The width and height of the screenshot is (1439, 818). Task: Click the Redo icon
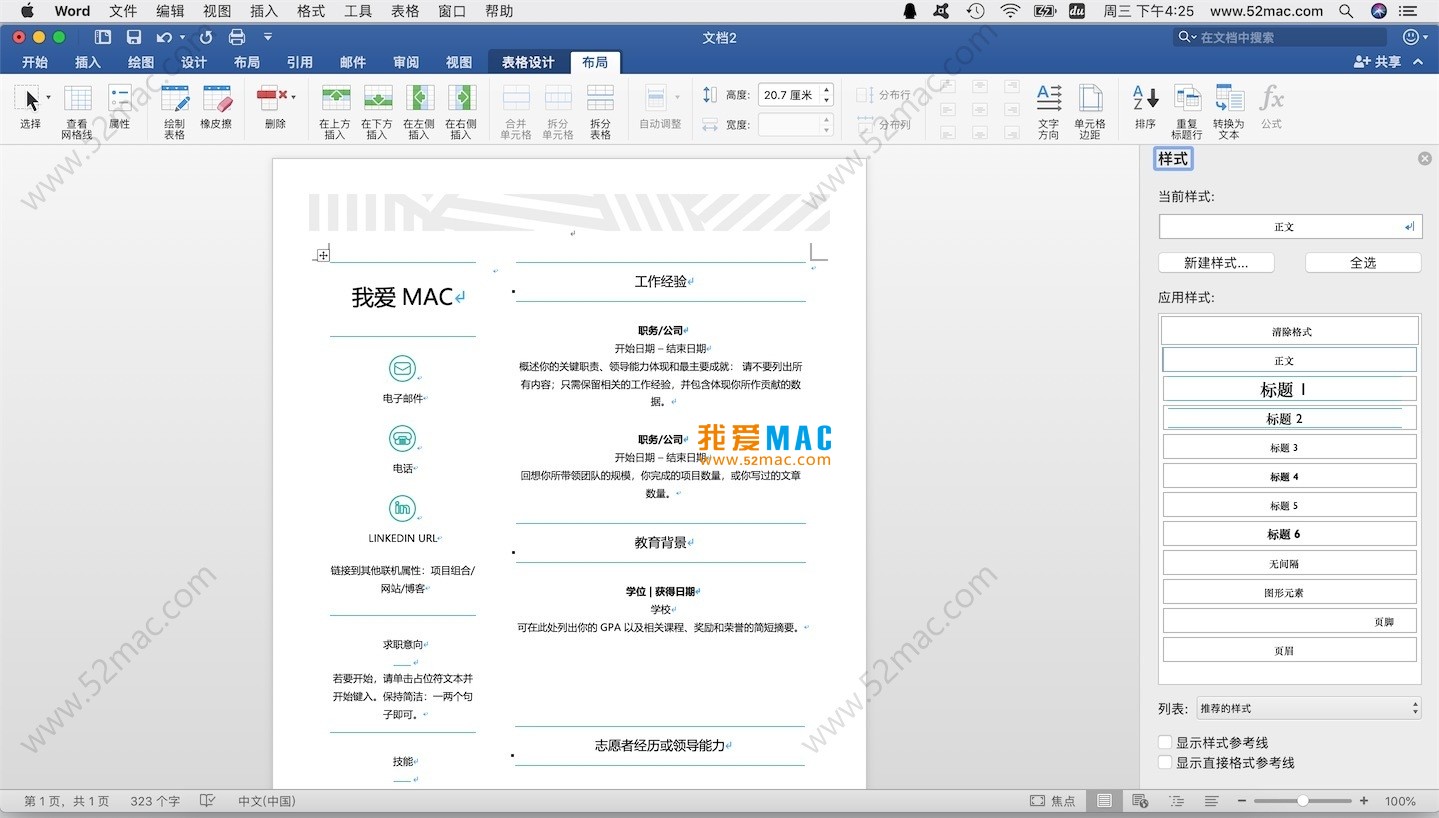[x=206, y=37]
